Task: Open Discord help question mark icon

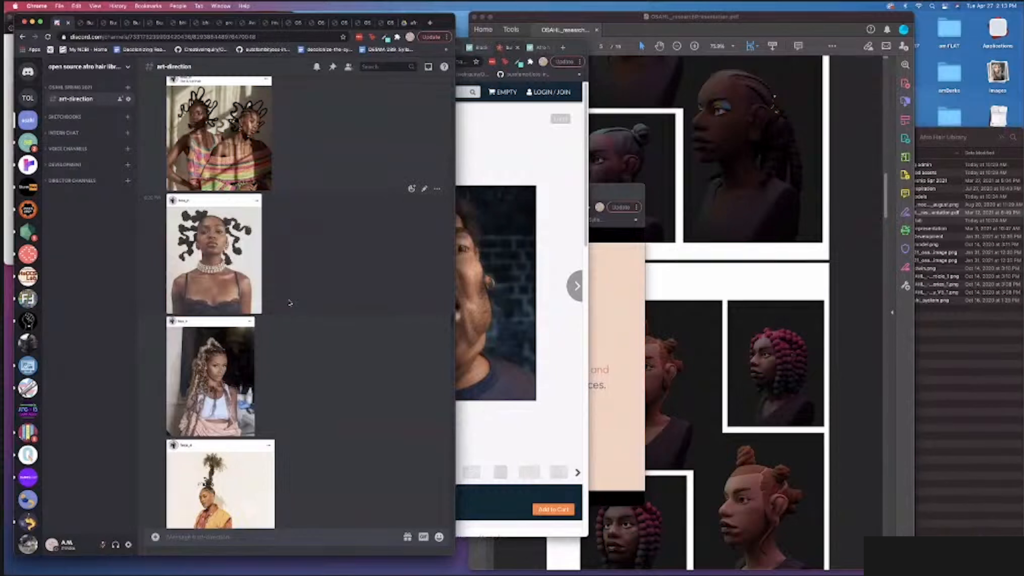Action: click(x=444, y=67)
